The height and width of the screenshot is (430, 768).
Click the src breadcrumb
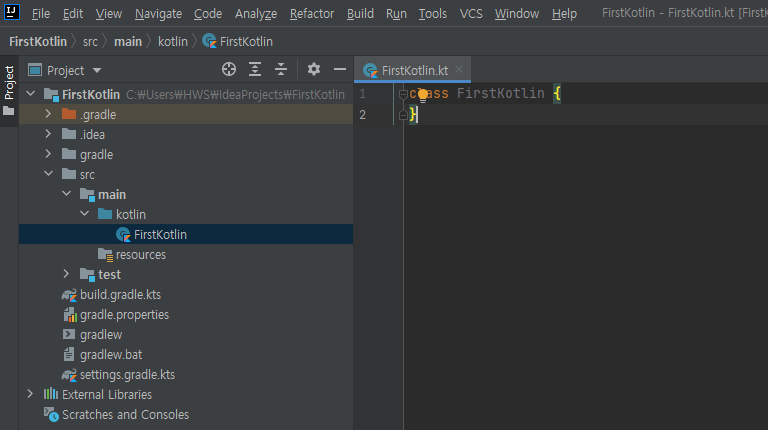click(90, 42)
